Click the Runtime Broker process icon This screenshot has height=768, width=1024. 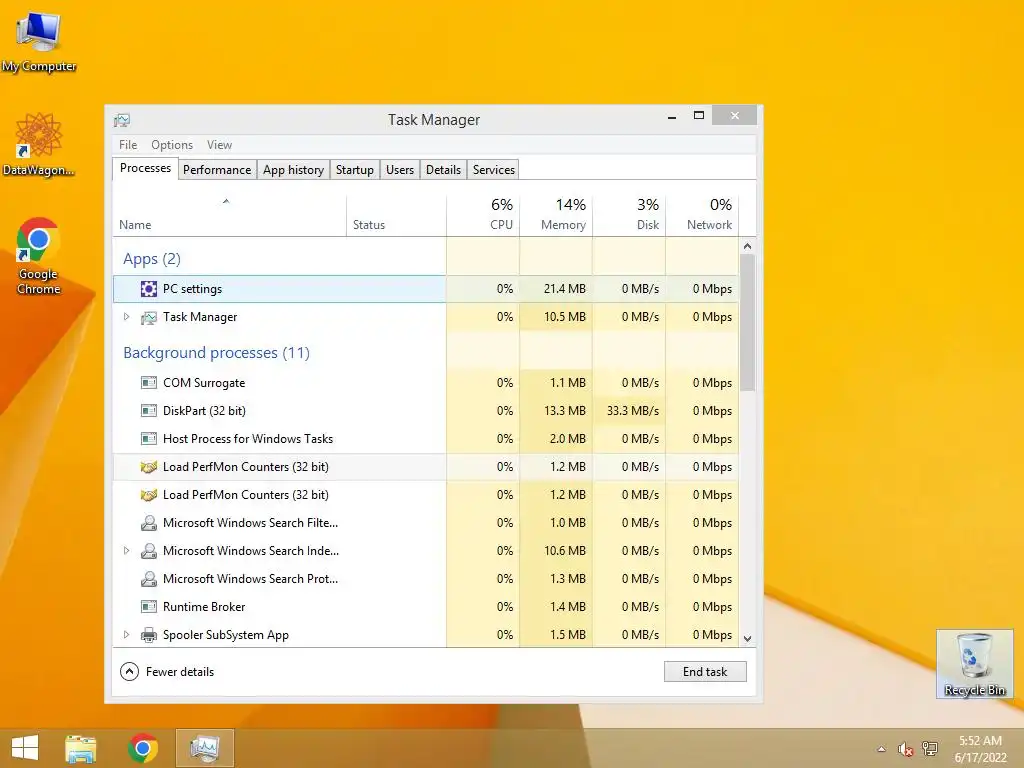tap(149, 607)
